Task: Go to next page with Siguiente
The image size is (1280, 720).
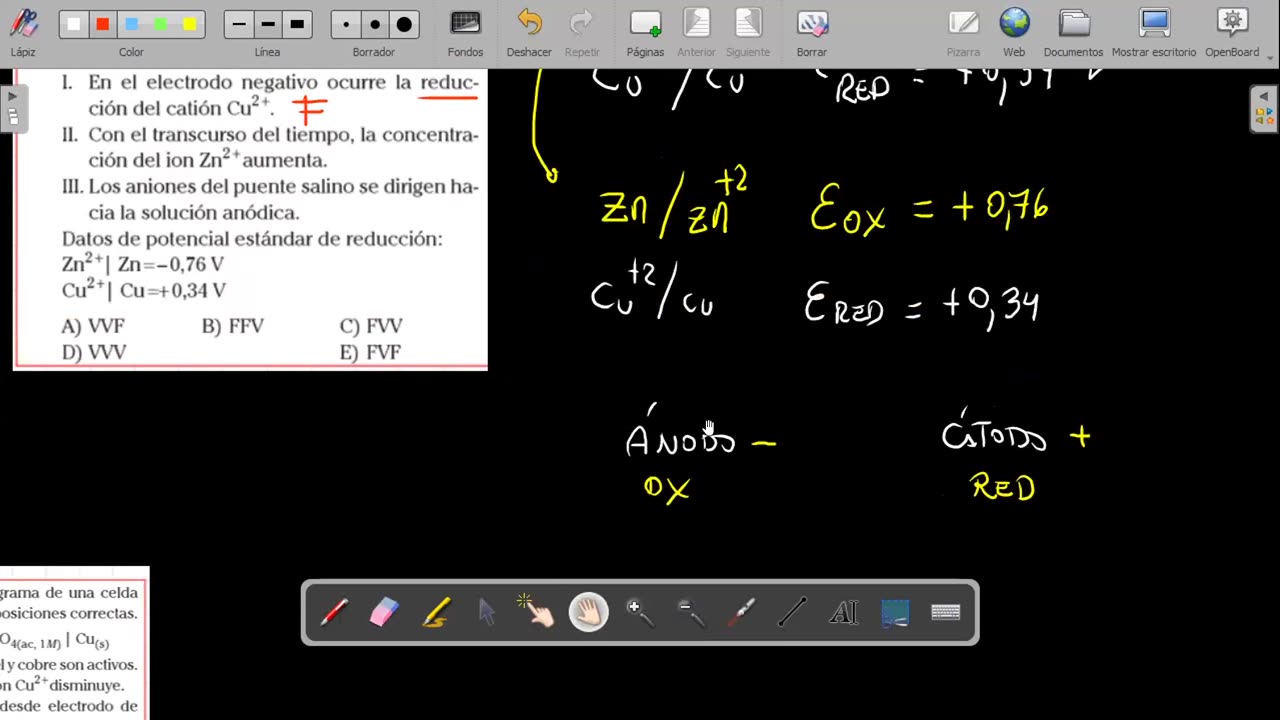Action: [748, 32]
